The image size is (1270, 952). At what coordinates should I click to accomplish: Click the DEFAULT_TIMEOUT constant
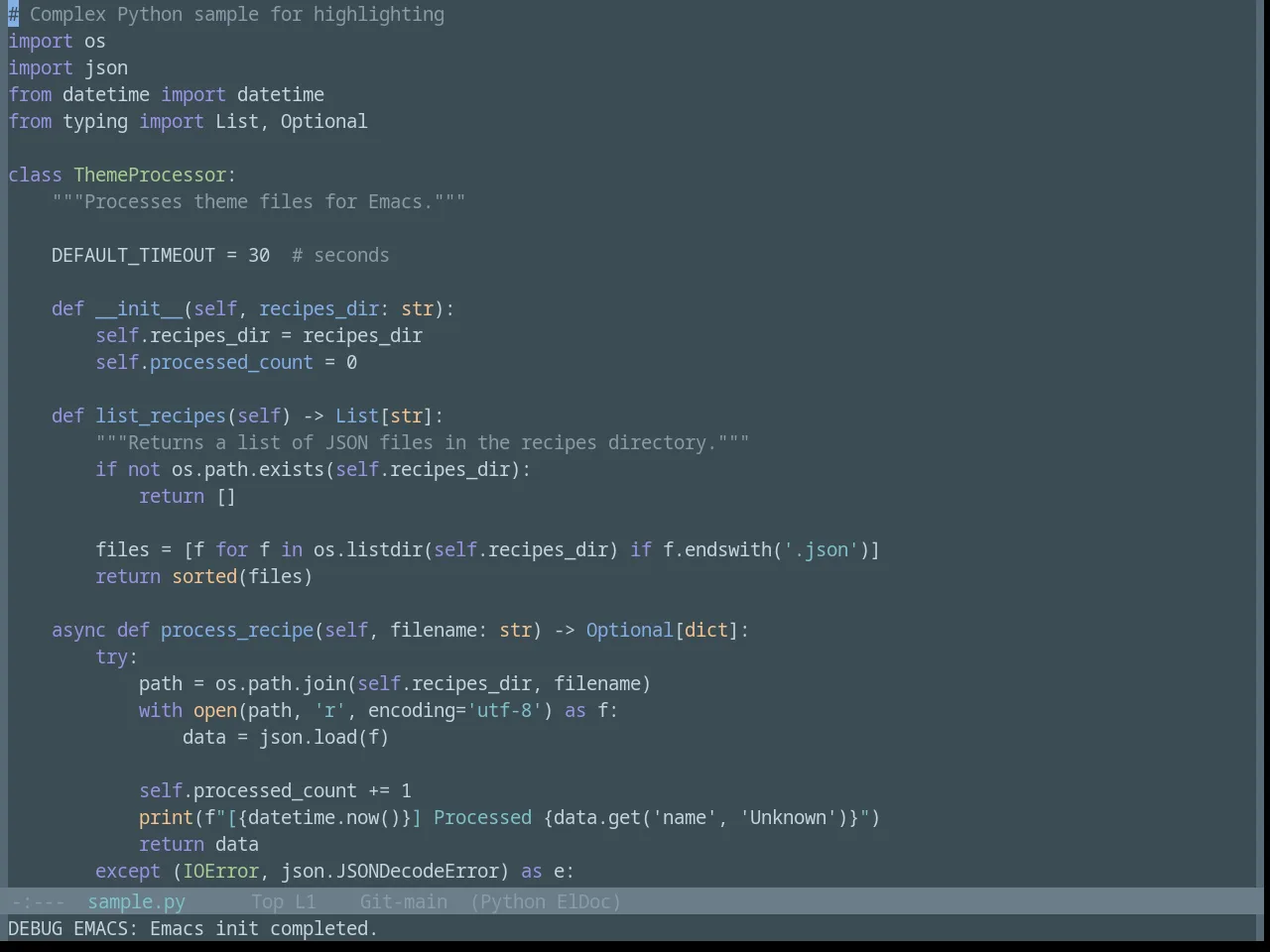click(x=133, y=255)
